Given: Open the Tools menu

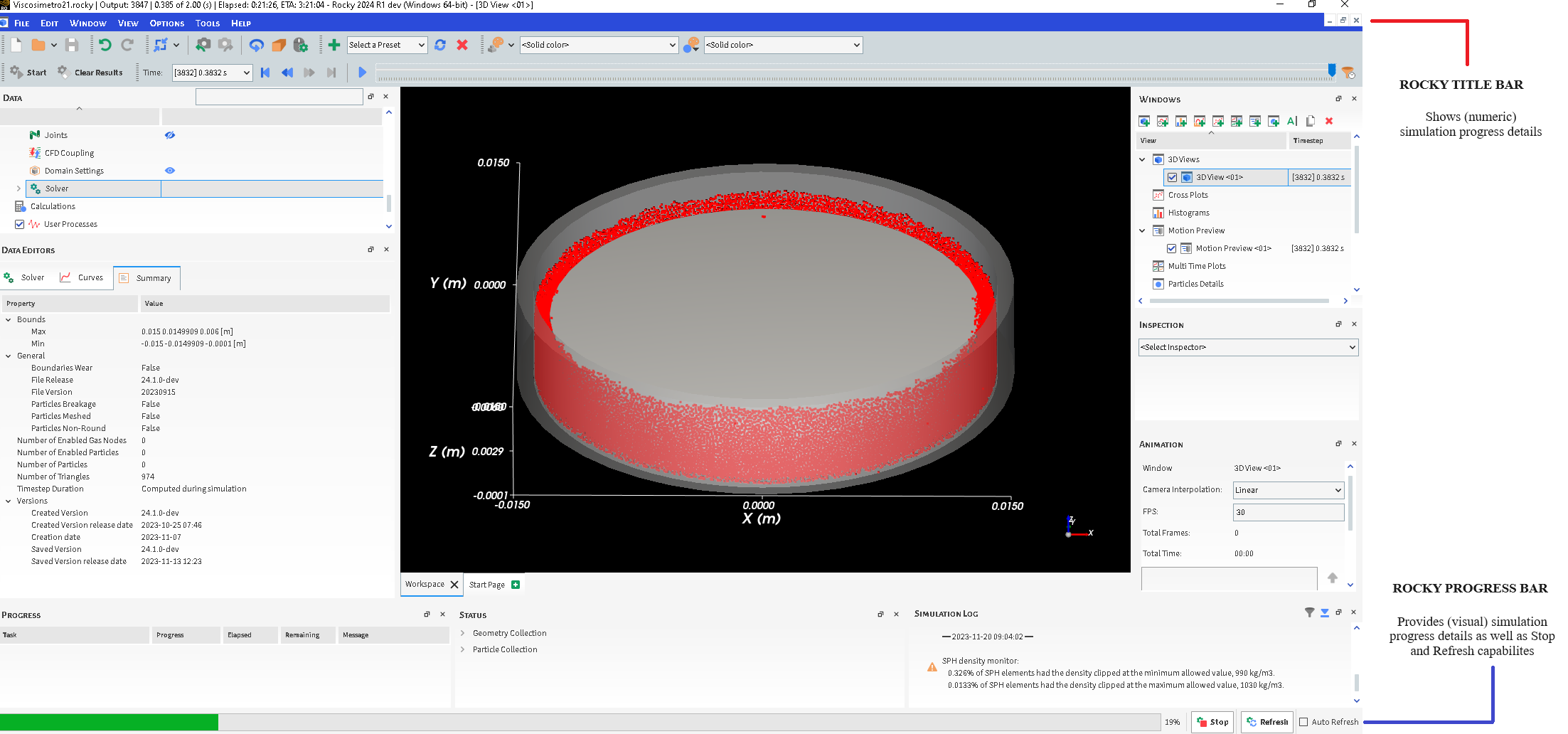Looking at the screenshot, I should [x=208, y=23].
